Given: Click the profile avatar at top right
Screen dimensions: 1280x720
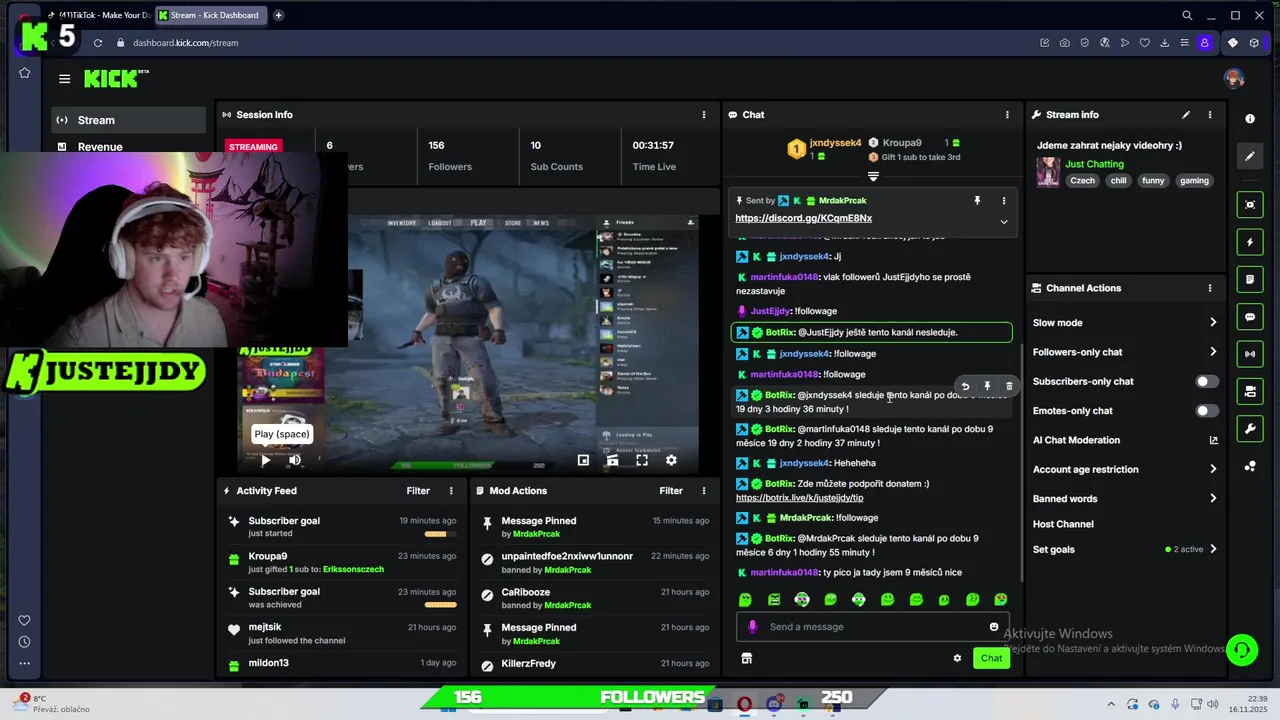Looking at the screenshot, I should pyautogui.click(x=1234, y=79).
